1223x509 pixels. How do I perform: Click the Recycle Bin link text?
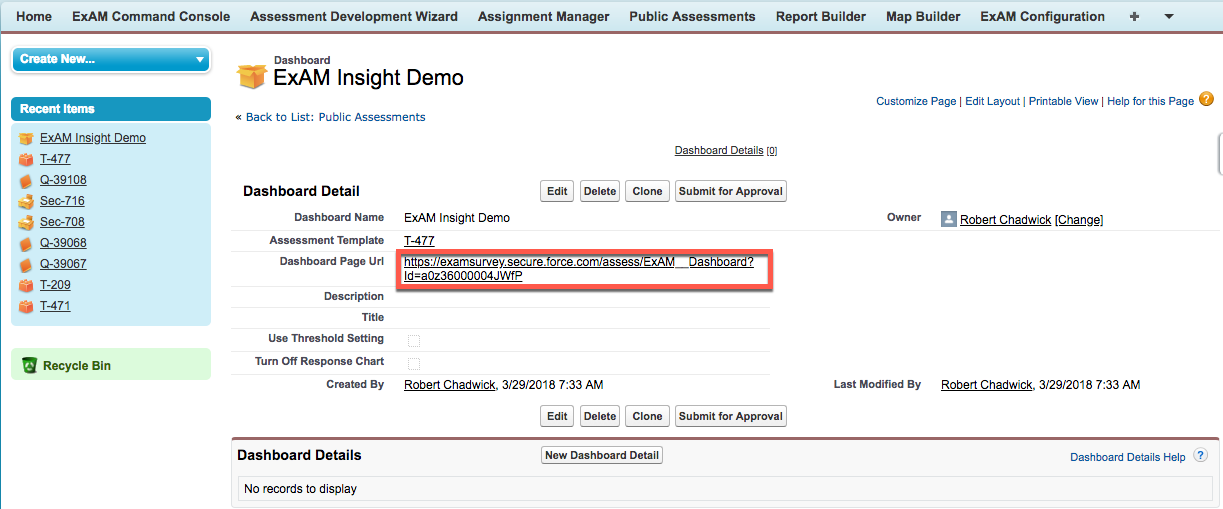(x=77, y=366)
